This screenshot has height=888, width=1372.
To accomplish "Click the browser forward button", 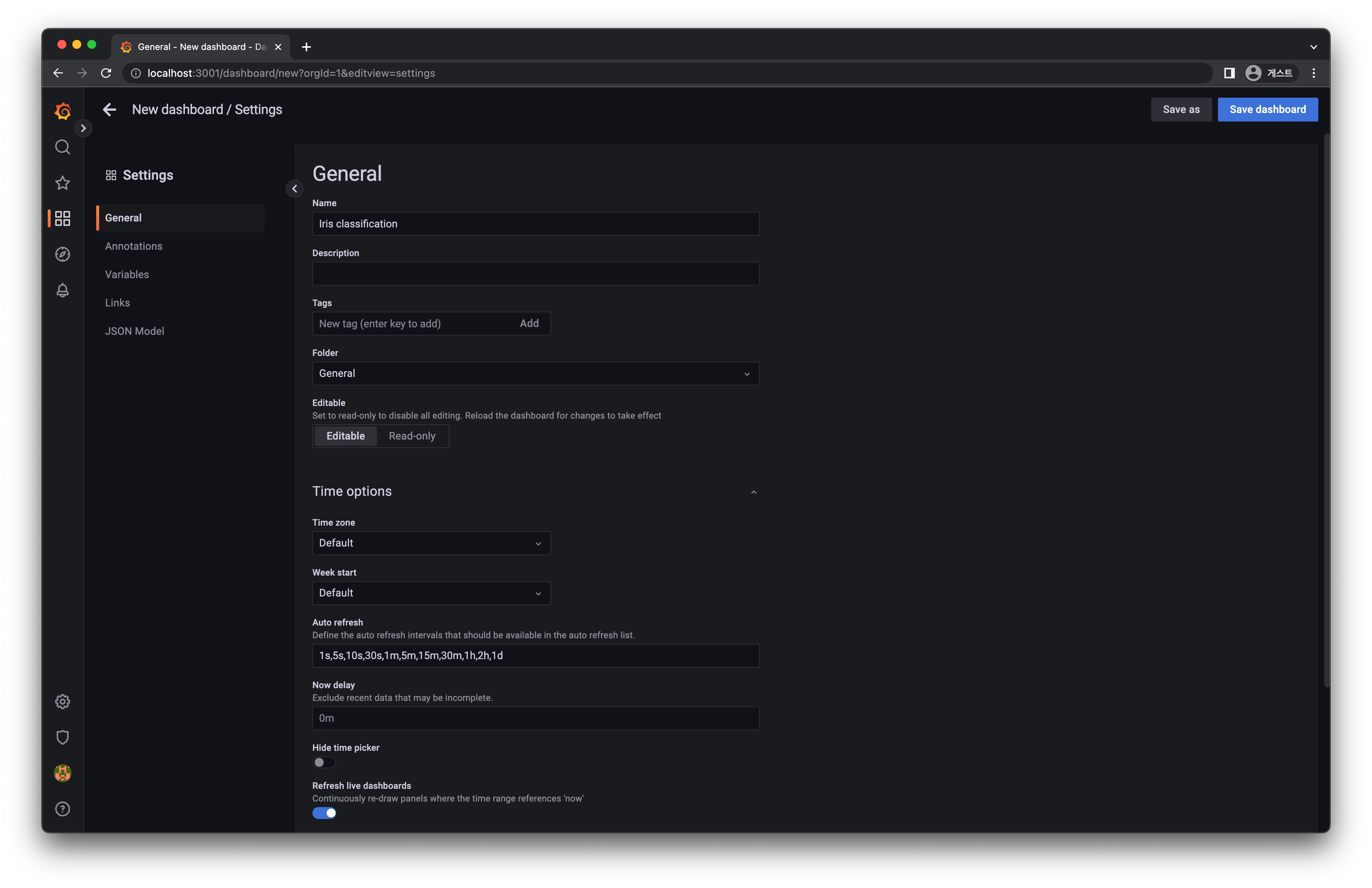I will [82, 73].
